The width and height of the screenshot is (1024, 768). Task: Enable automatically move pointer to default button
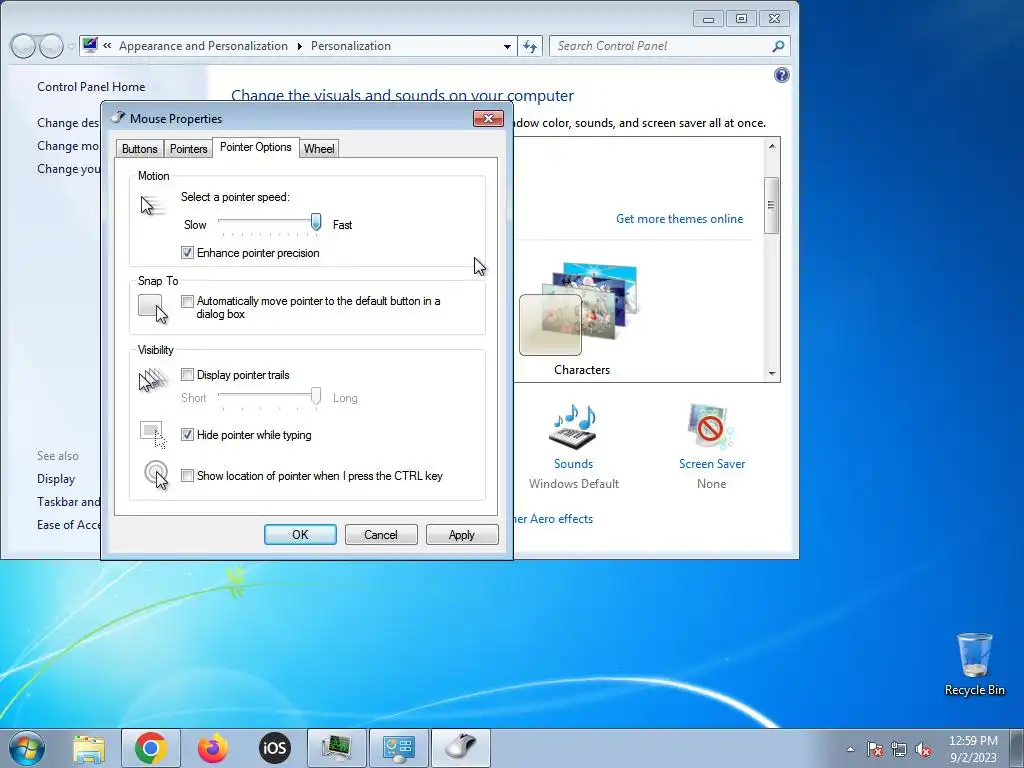coord(187,302)
